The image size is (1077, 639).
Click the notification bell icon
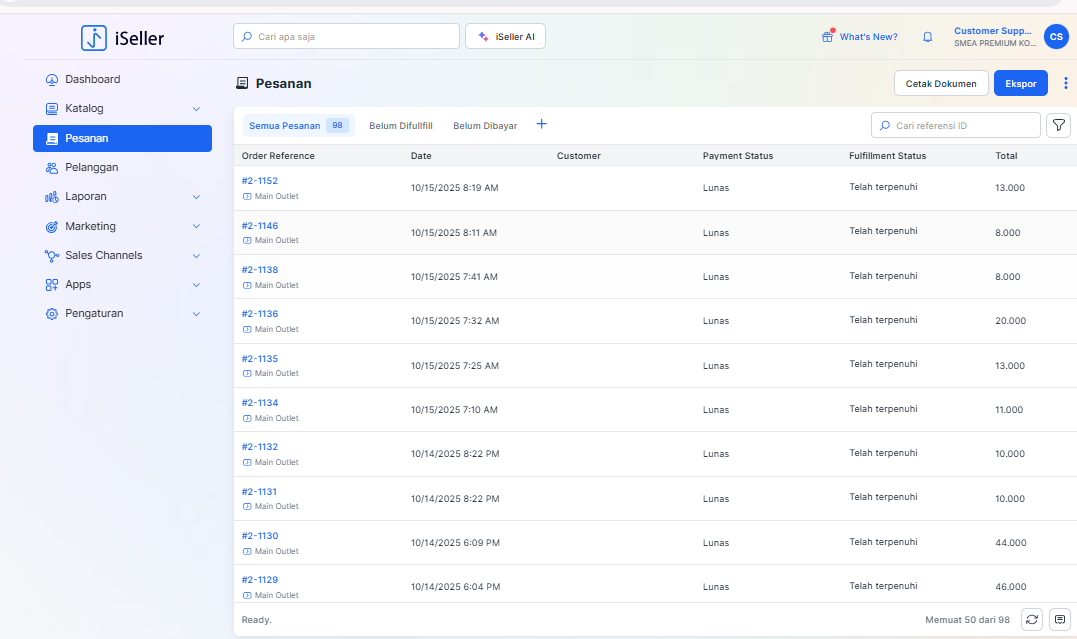(927, 37)
